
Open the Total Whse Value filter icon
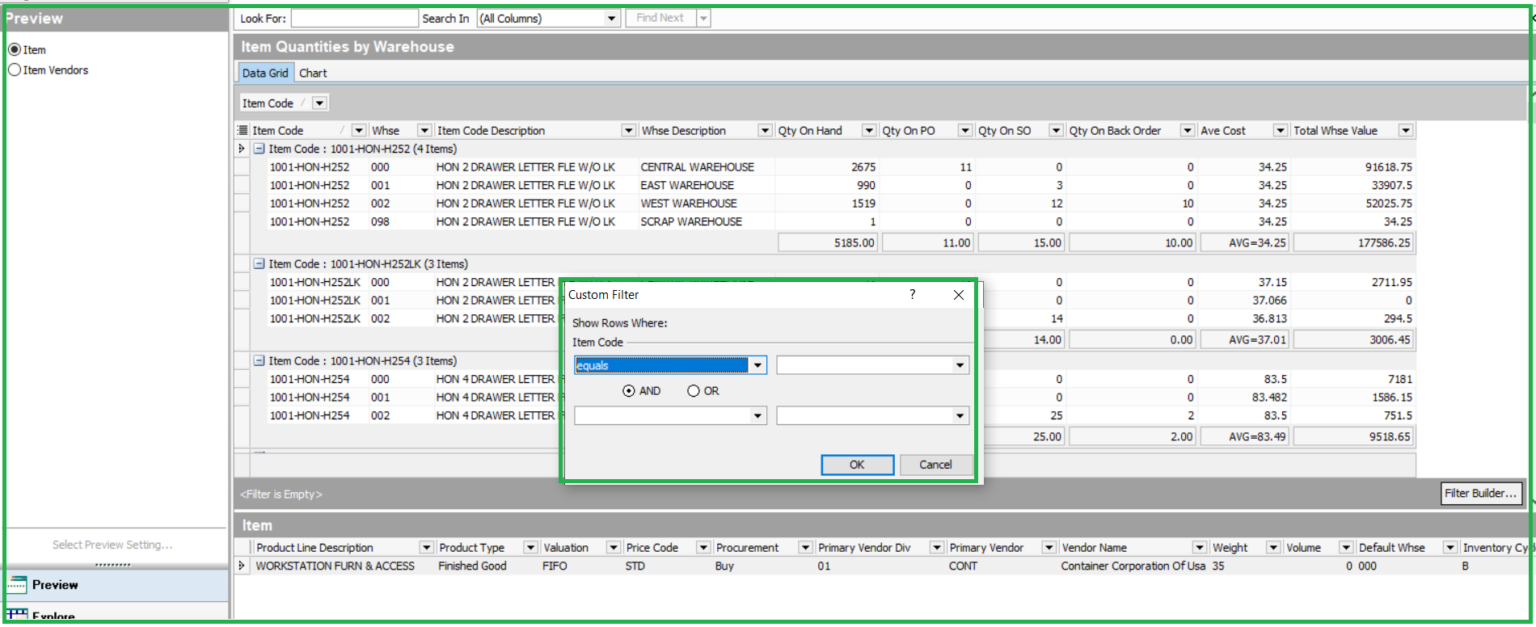(1405, 129)
